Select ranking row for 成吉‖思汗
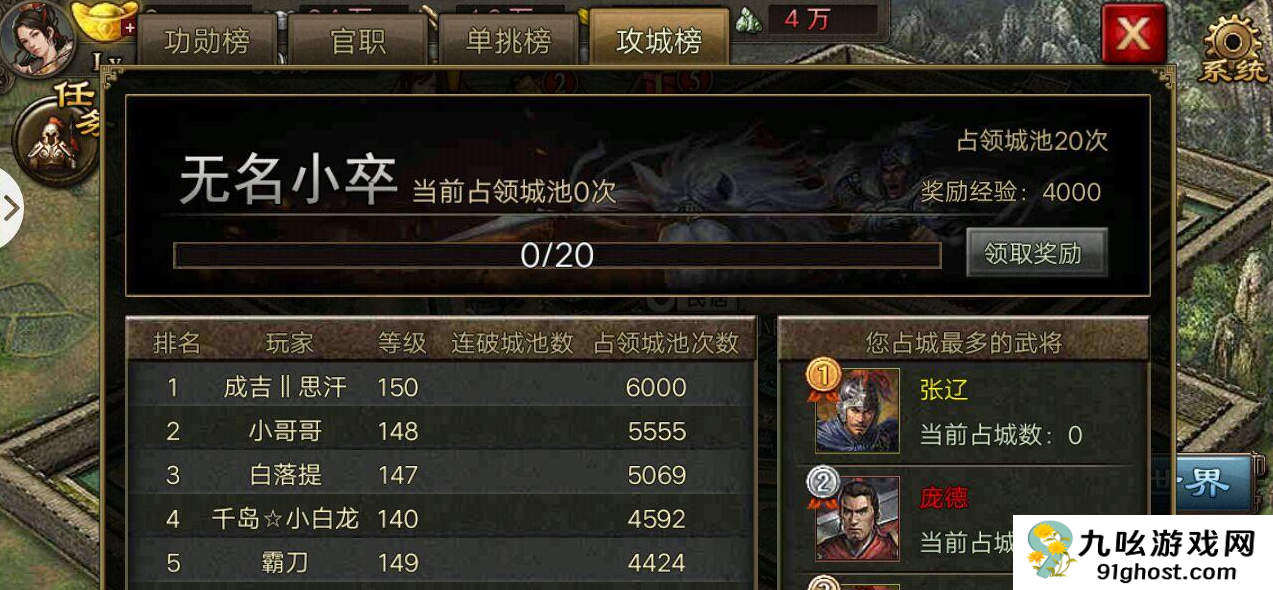 click(x=440, y=387)
